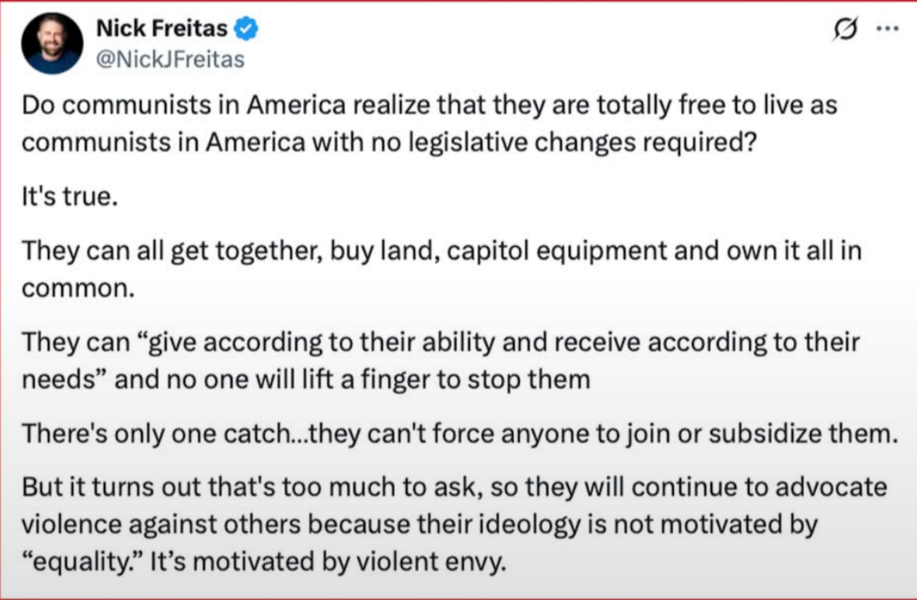Open the @NickJFreitas handle link
The height and width of the screenshot is (600, 917).
click(170, 59)
